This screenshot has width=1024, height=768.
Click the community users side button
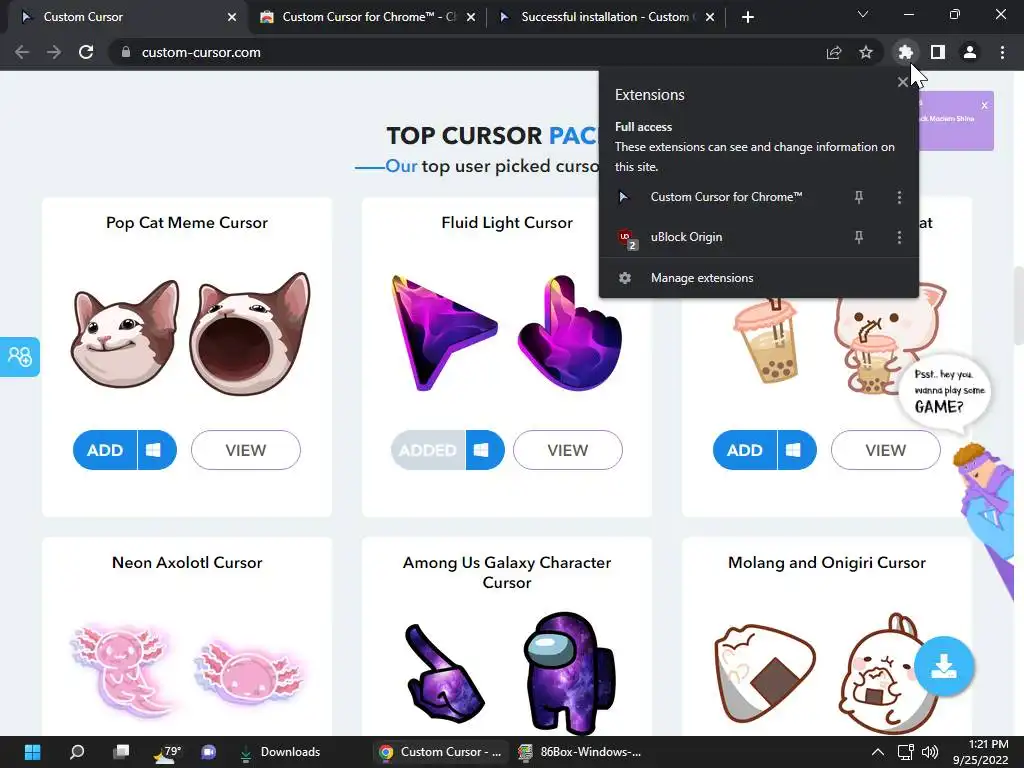20,357
